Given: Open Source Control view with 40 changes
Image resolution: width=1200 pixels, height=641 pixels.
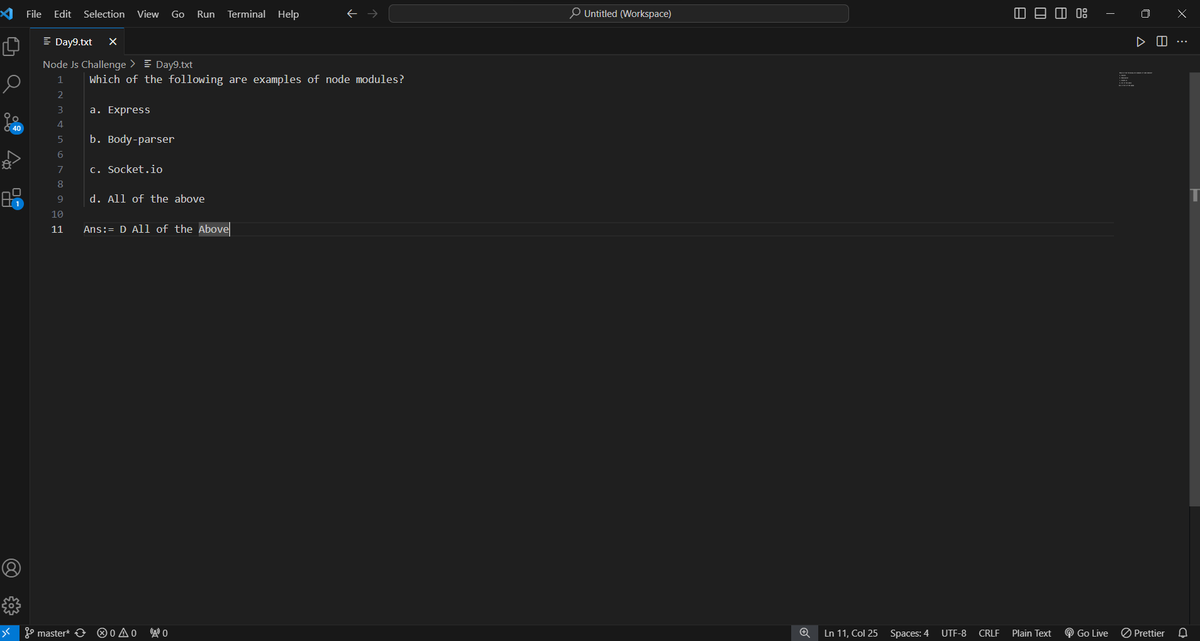Looking at the screenshot, I should pyautogui.click(x=12, y=122).
